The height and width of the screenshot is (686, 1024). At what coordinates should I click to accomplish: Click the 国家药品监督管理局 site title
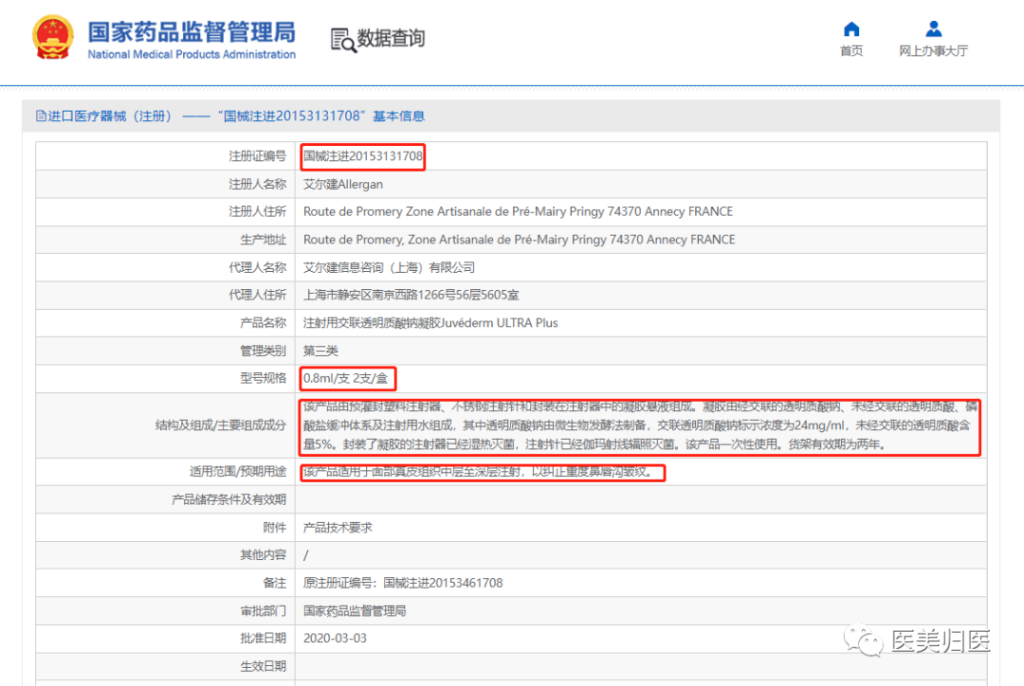coord(191,32)
